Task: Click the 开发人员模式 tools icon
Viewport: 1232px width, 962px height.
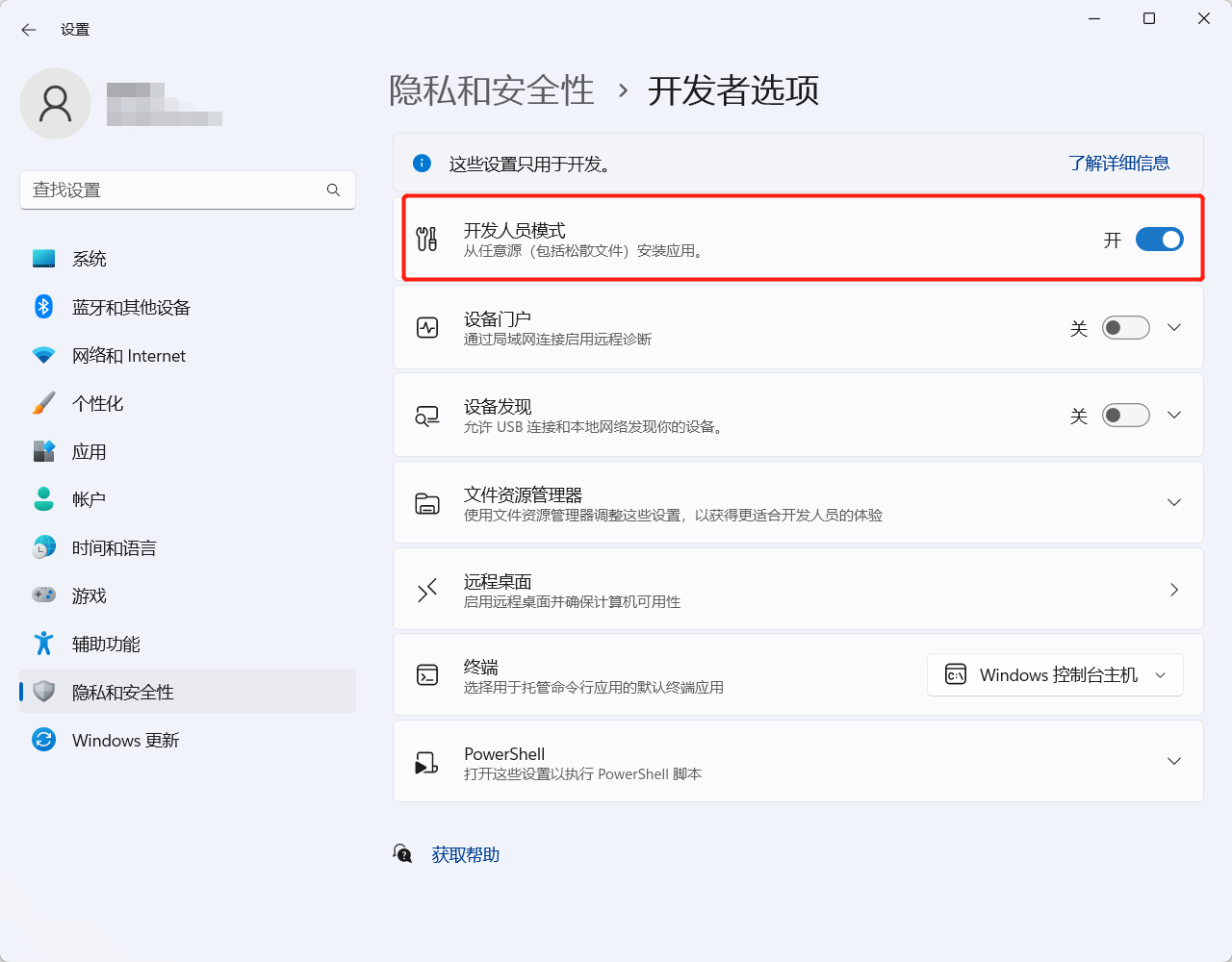Action: click(x=426, y=239)
